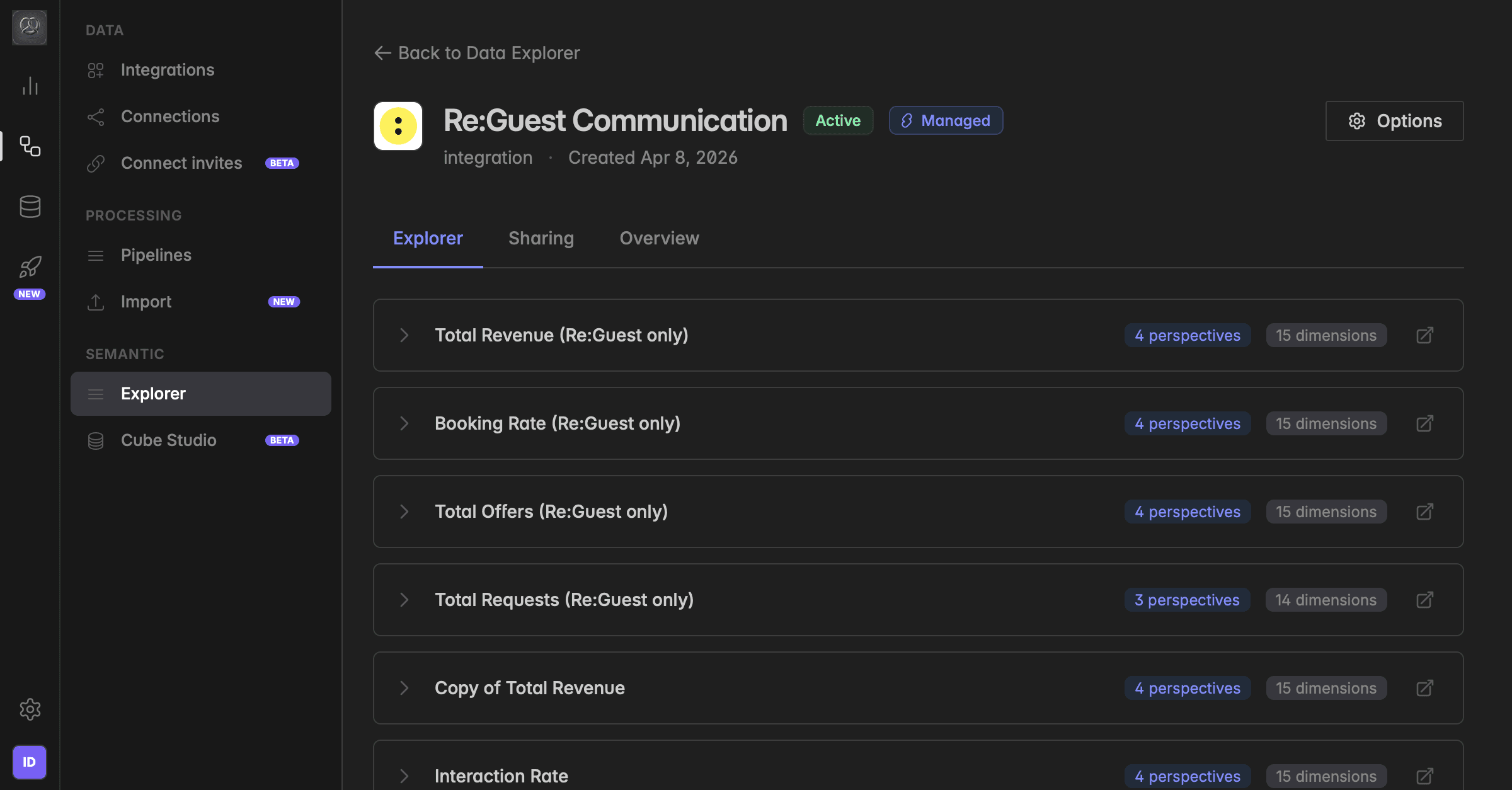Switch to the Overview tab
Viewport: 1512px width, 790px height.
click(659, 238)
